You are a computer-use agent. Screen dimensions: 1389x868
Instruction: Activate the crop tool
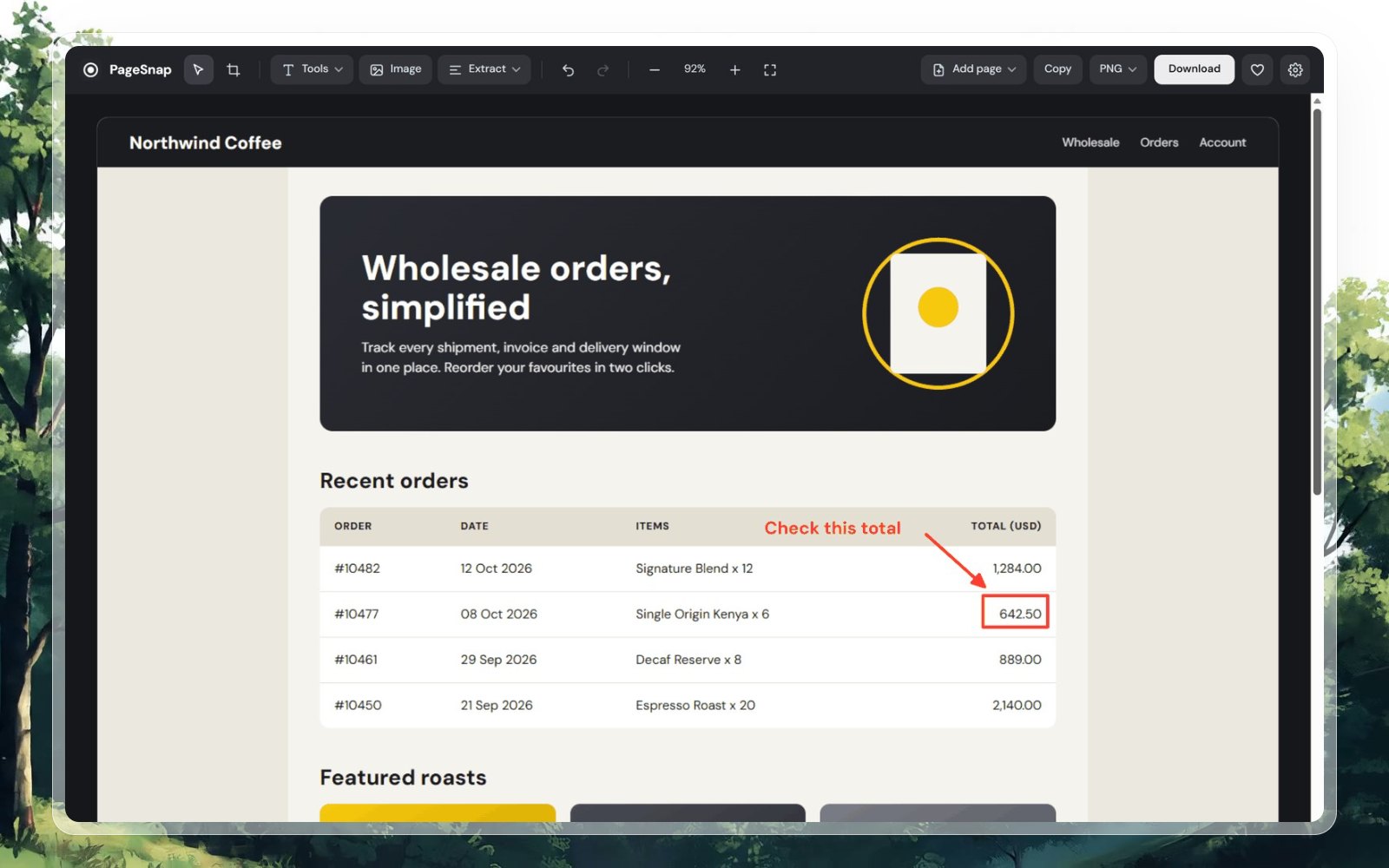[x=234, y=69]
